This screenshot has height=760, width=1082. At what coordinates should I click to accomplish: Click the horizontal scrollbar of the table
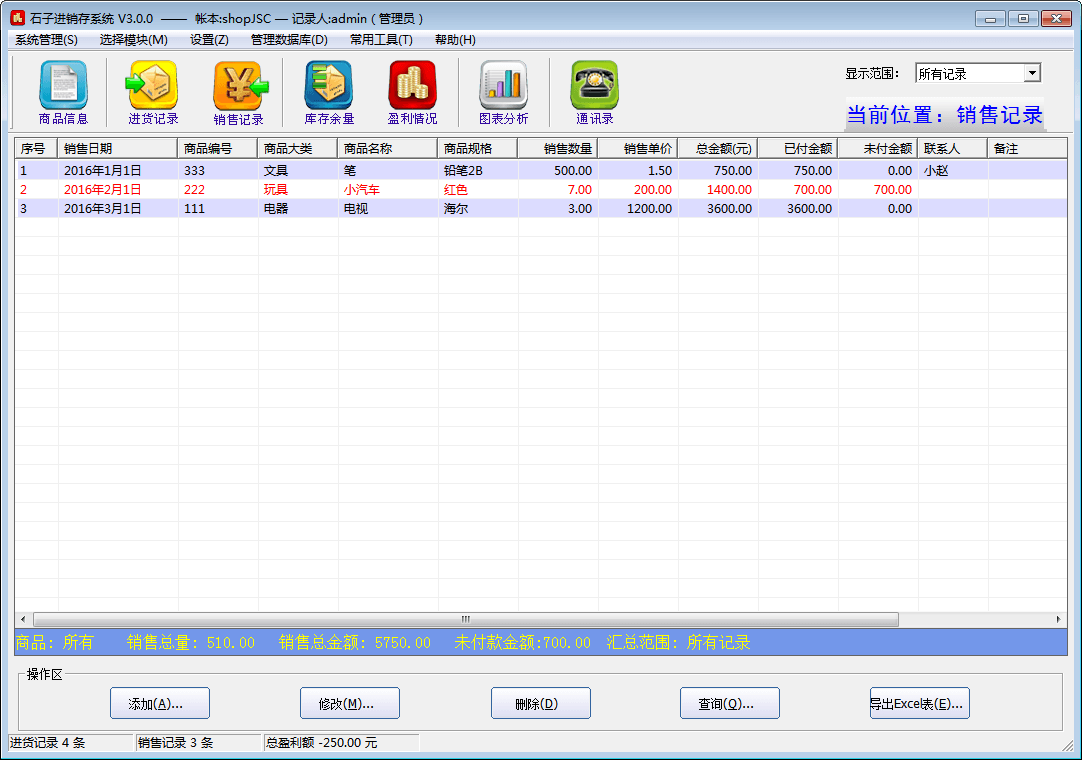coord(465,619)
